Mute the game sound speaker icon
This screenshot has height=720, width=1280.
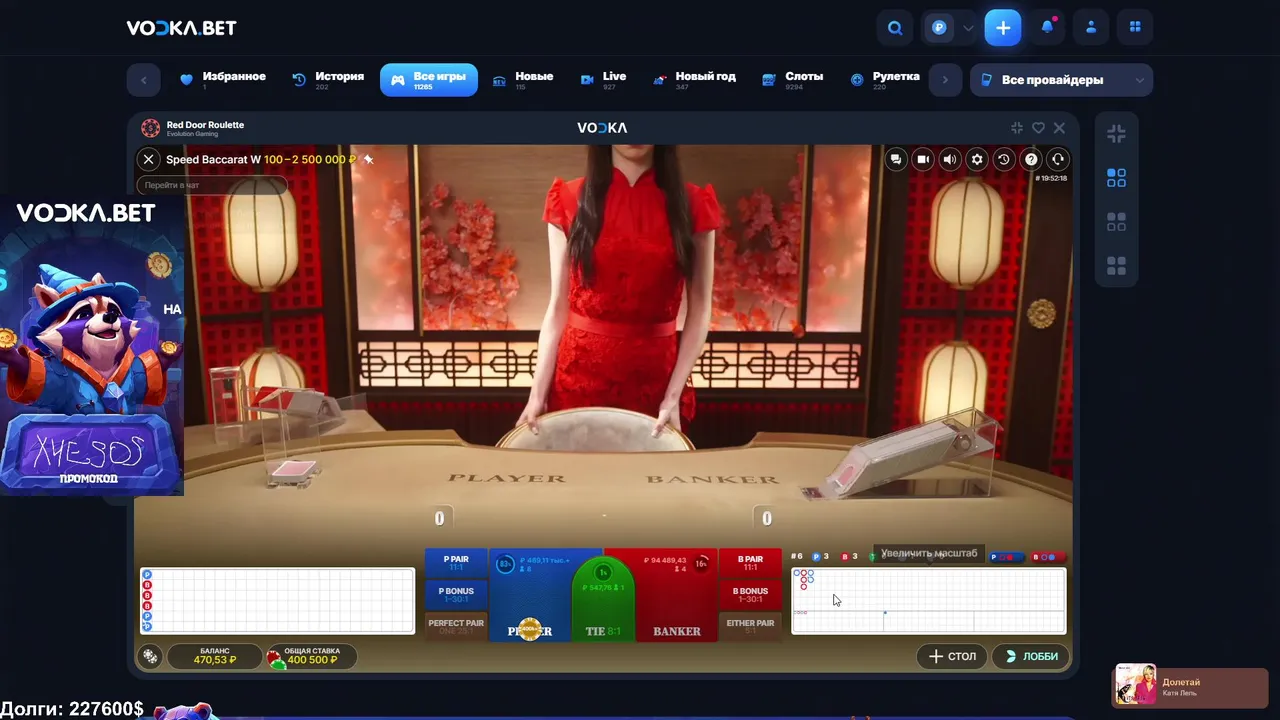950,159
